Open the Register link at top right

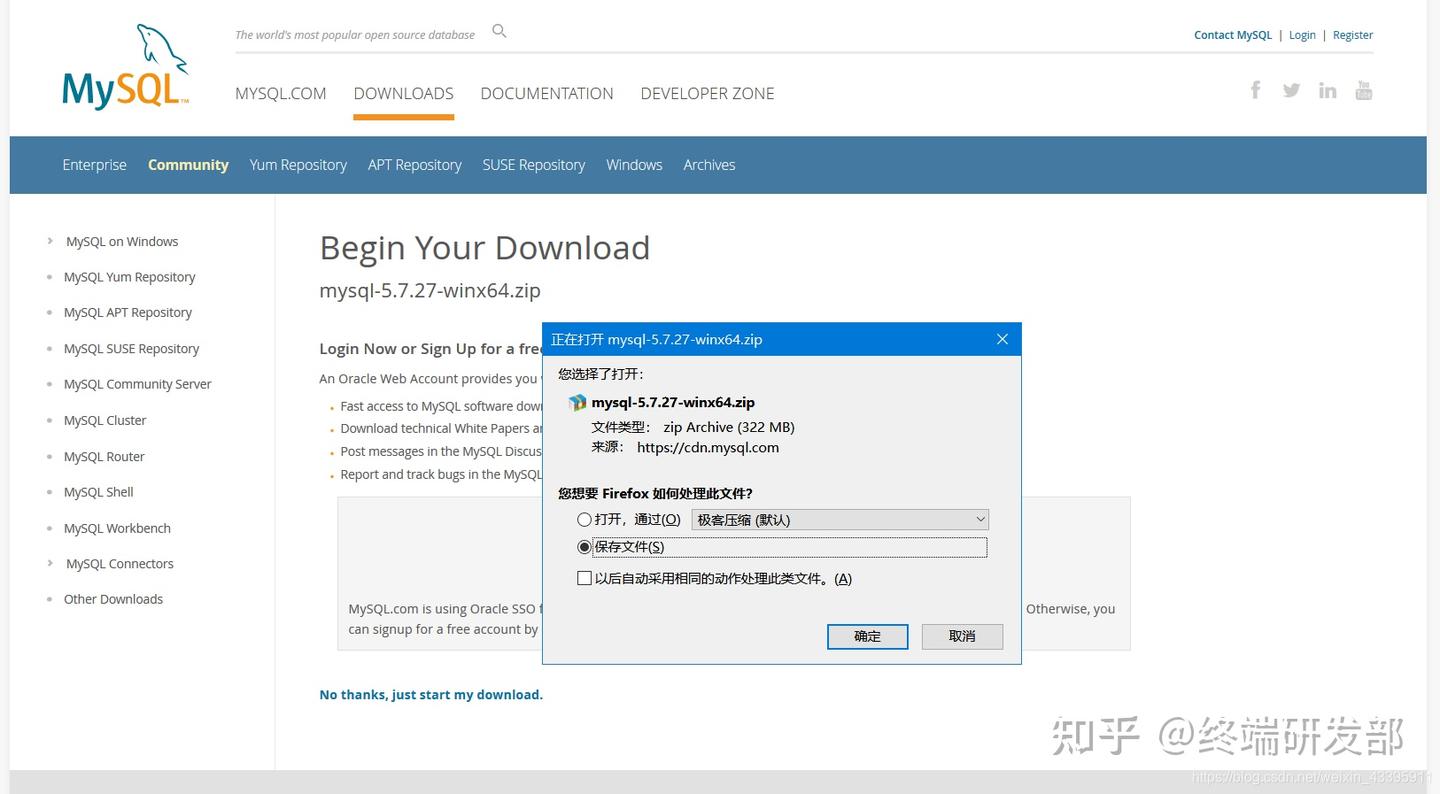point(1352,34)
